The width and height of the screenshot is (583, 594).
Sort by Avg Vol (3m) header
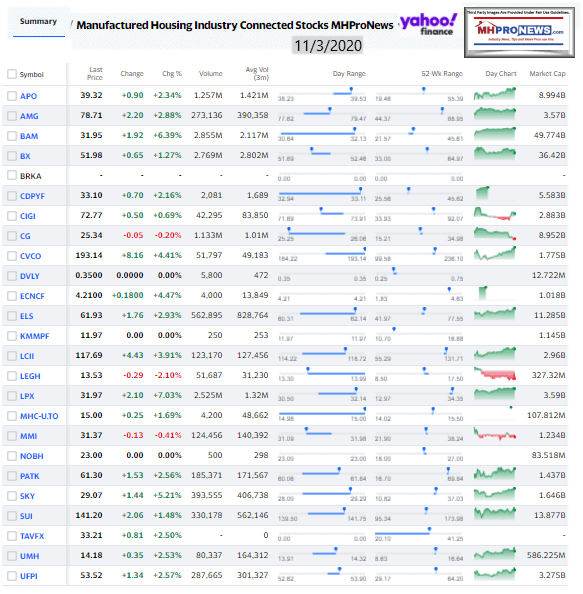[x=257, y=73]
